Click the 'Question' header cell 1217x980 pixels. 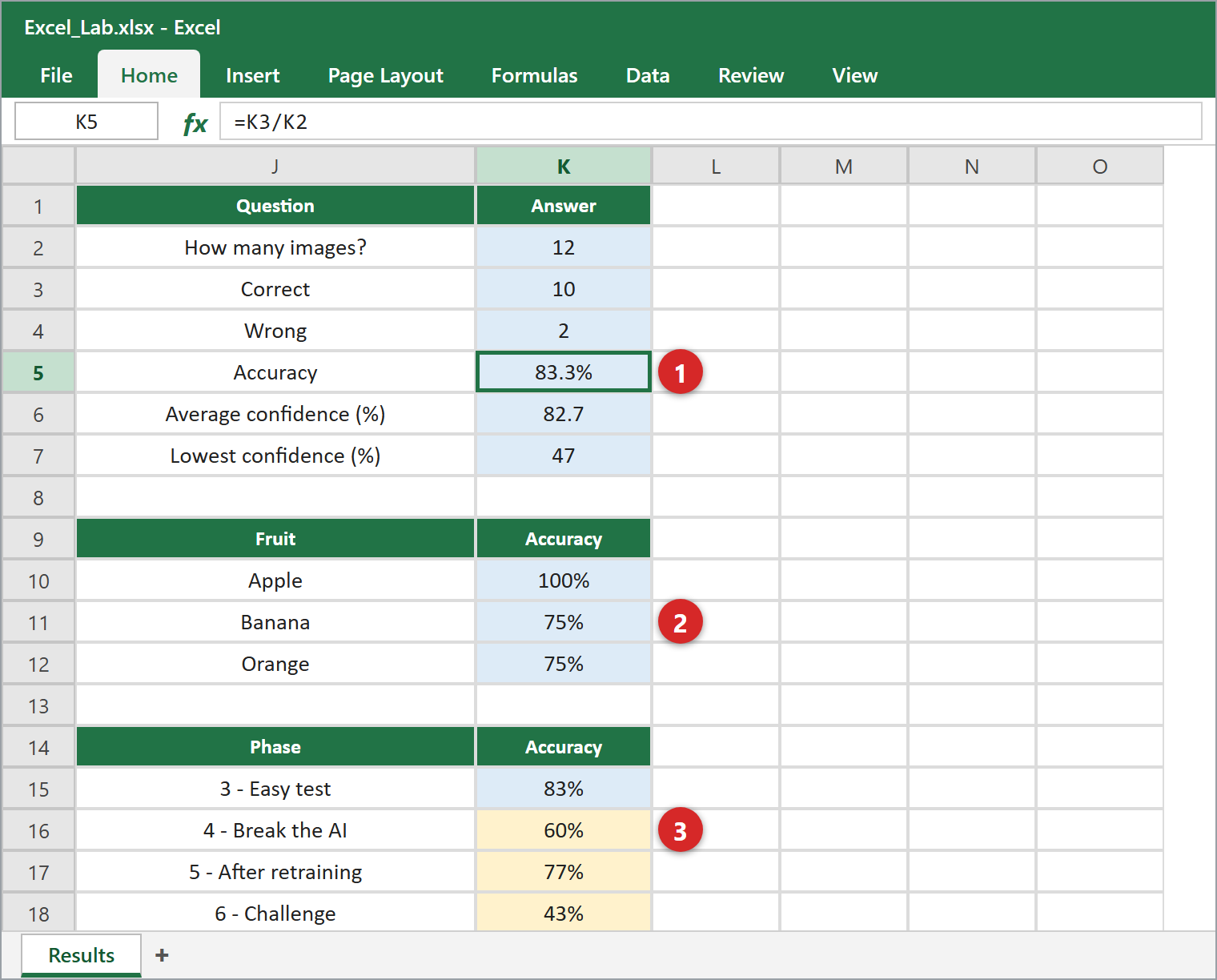tap(275, 206)
